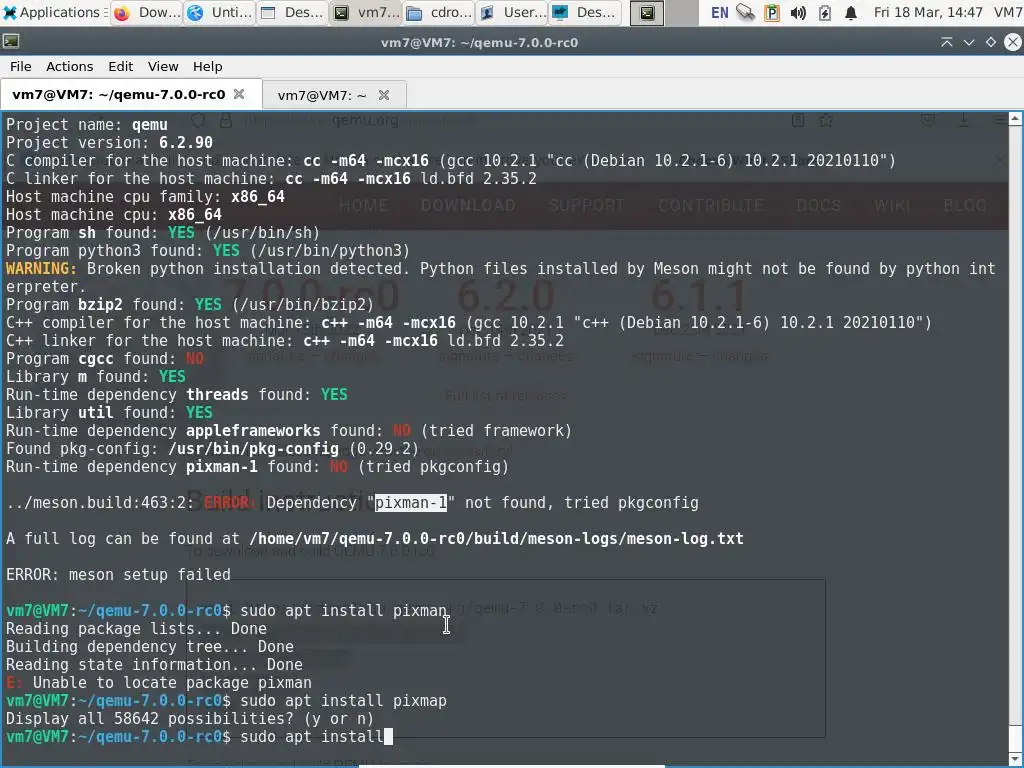Switch to the 'Unti...' browser taskbar window
The height and width of the screenshot is (768, 1024).
pos(220,12)
